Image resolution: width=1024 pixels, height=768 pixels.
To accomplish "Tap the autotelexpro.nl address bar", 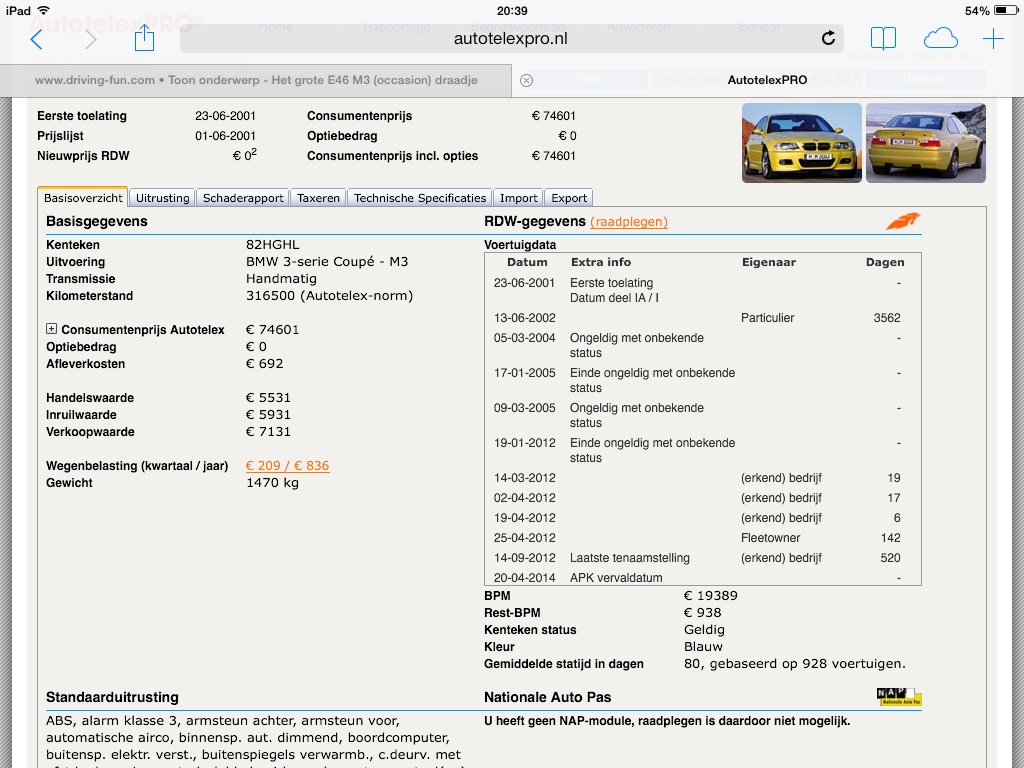I will tap(511, 39).
